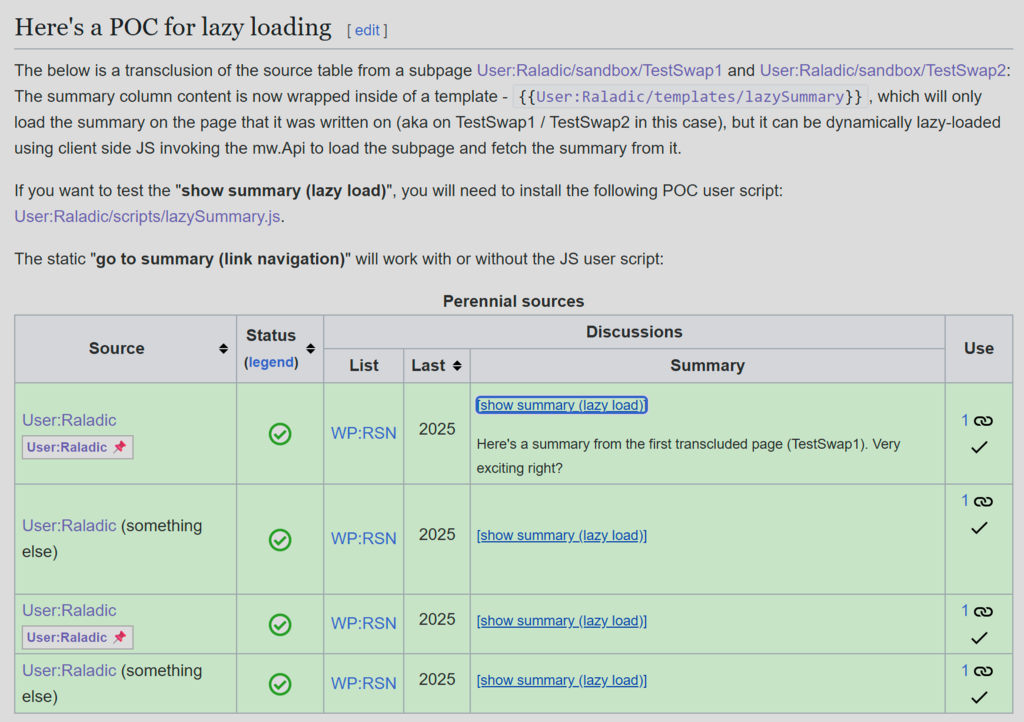This screenshot has height=722, width=1024.
Task: Click the chain link icon in last row Use column
Action: coord(984,671)
